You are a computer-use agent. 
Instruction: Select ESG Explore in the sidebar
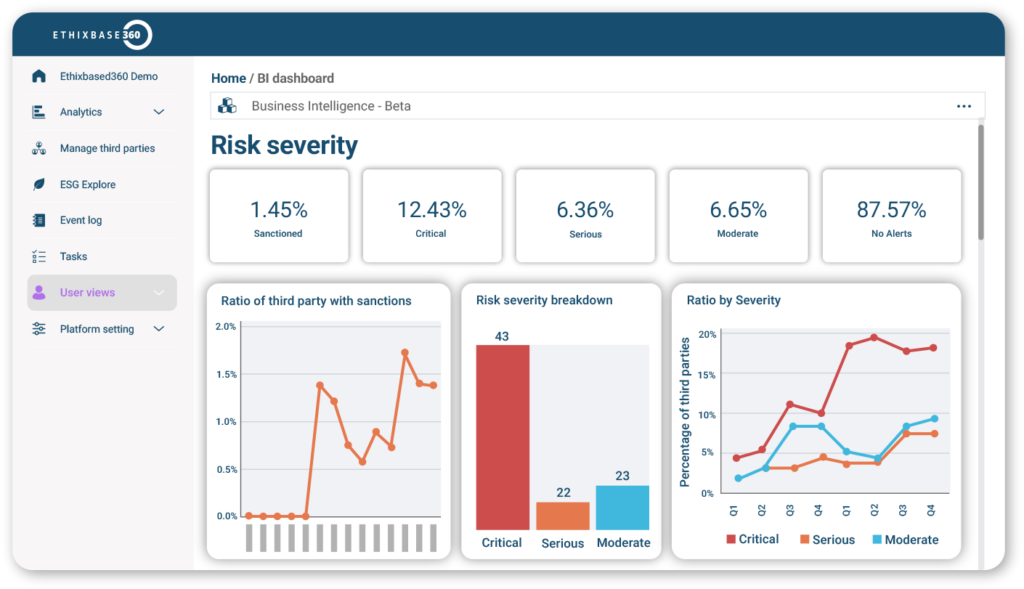click(87, 184)
